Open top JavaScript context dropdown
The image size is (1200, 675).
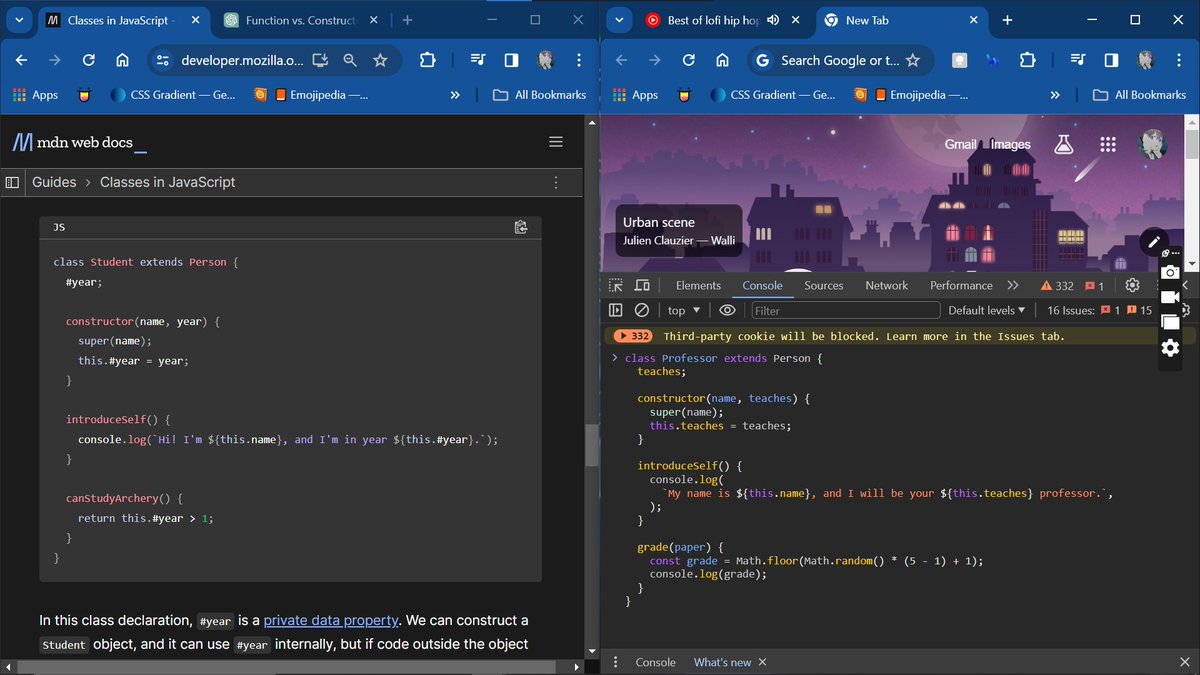tap(684, 310)
